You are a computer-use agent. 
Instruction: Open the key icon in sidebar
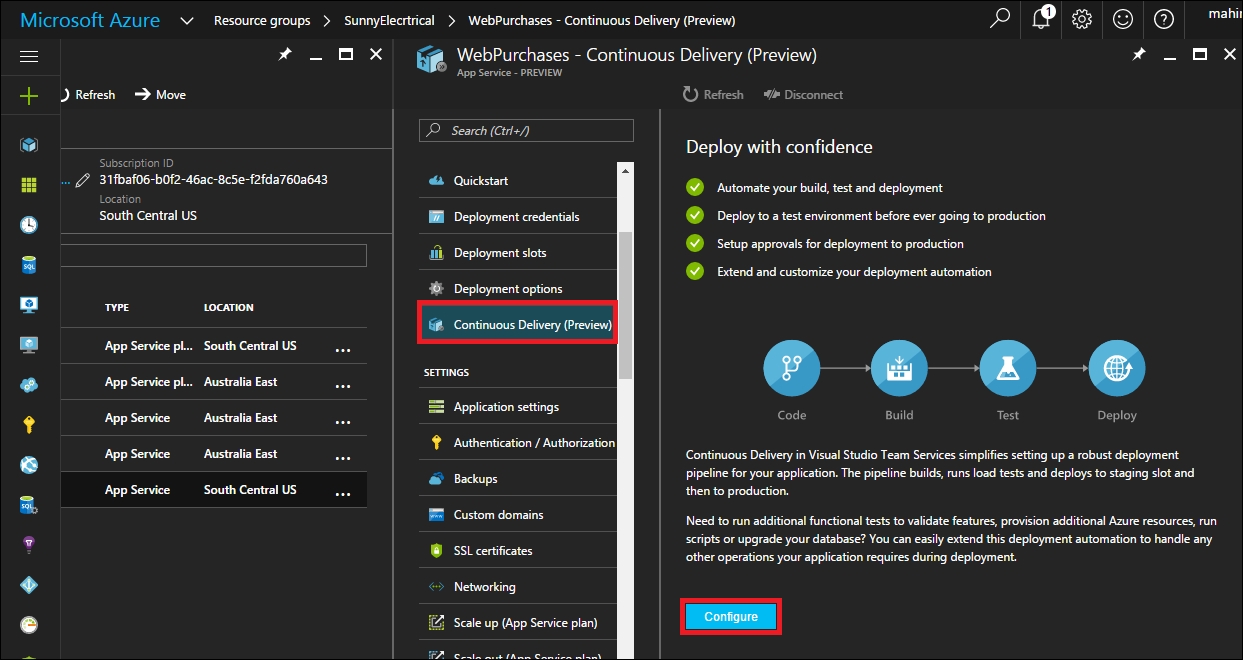29,425
